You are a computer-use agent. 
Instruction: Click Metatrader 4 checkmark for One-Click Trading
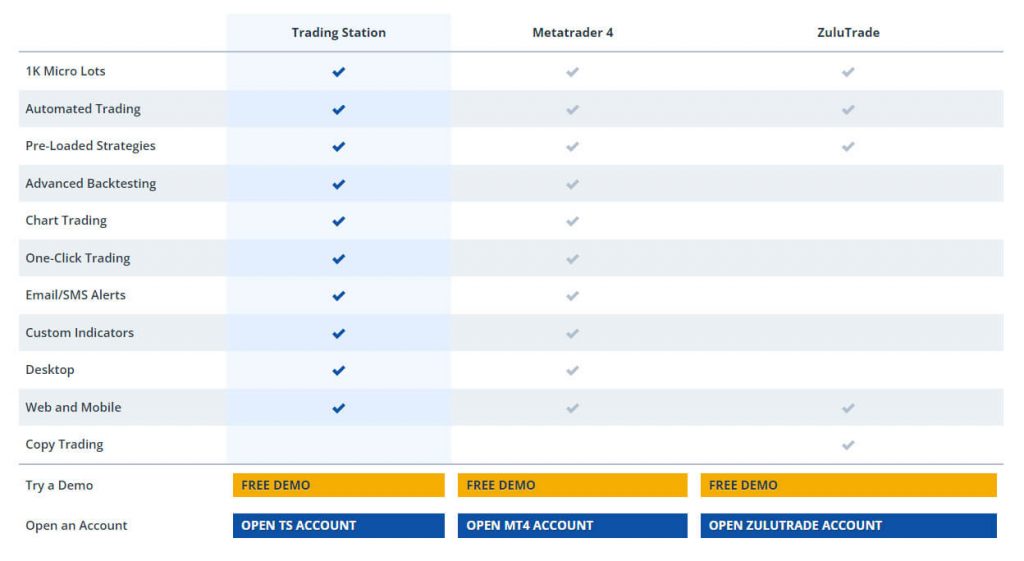pyautogui.click(x=572, y=259)
